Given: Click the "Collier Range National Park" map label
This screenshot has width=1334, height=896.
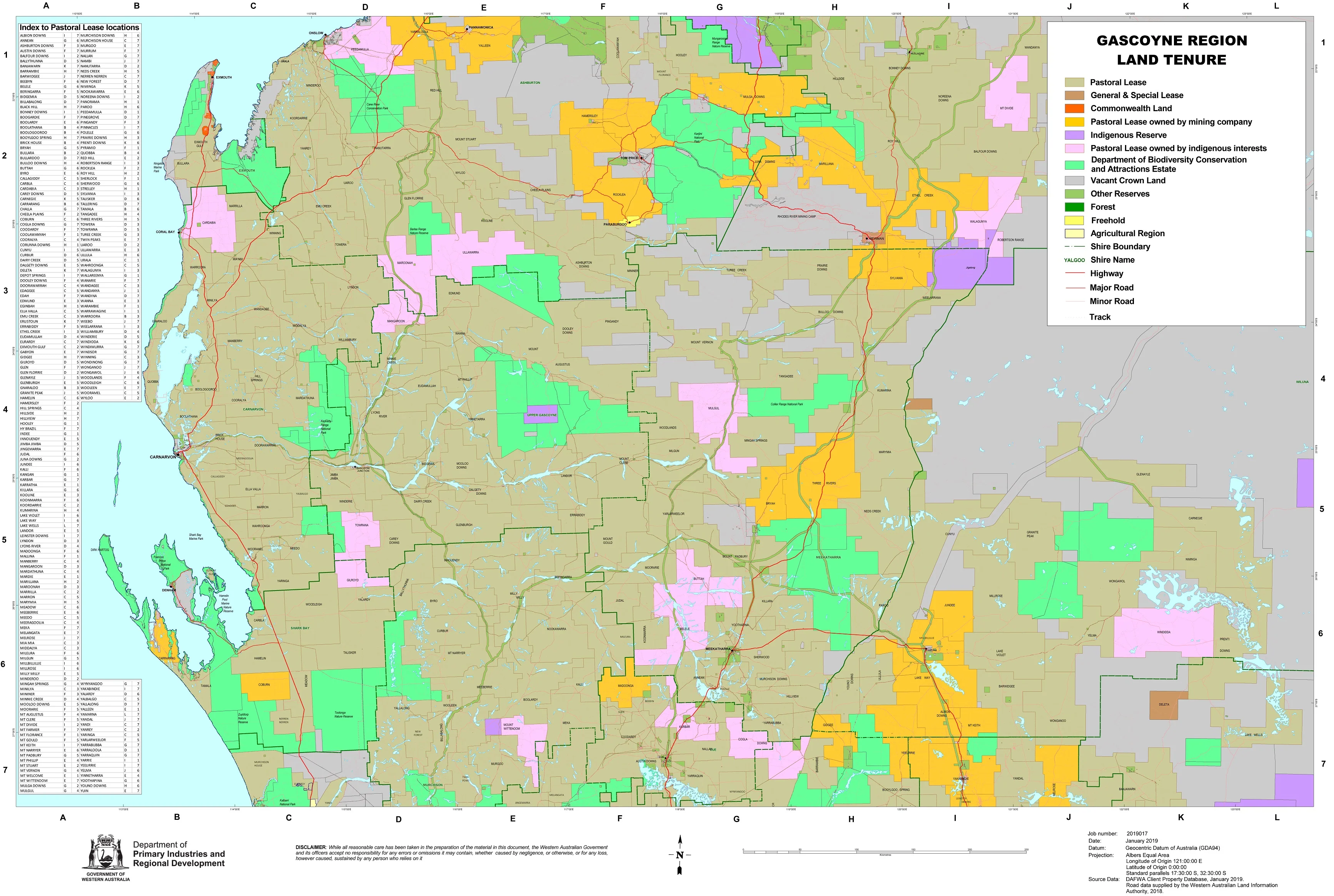Looking at the screenshot, I should click(786, 404).
